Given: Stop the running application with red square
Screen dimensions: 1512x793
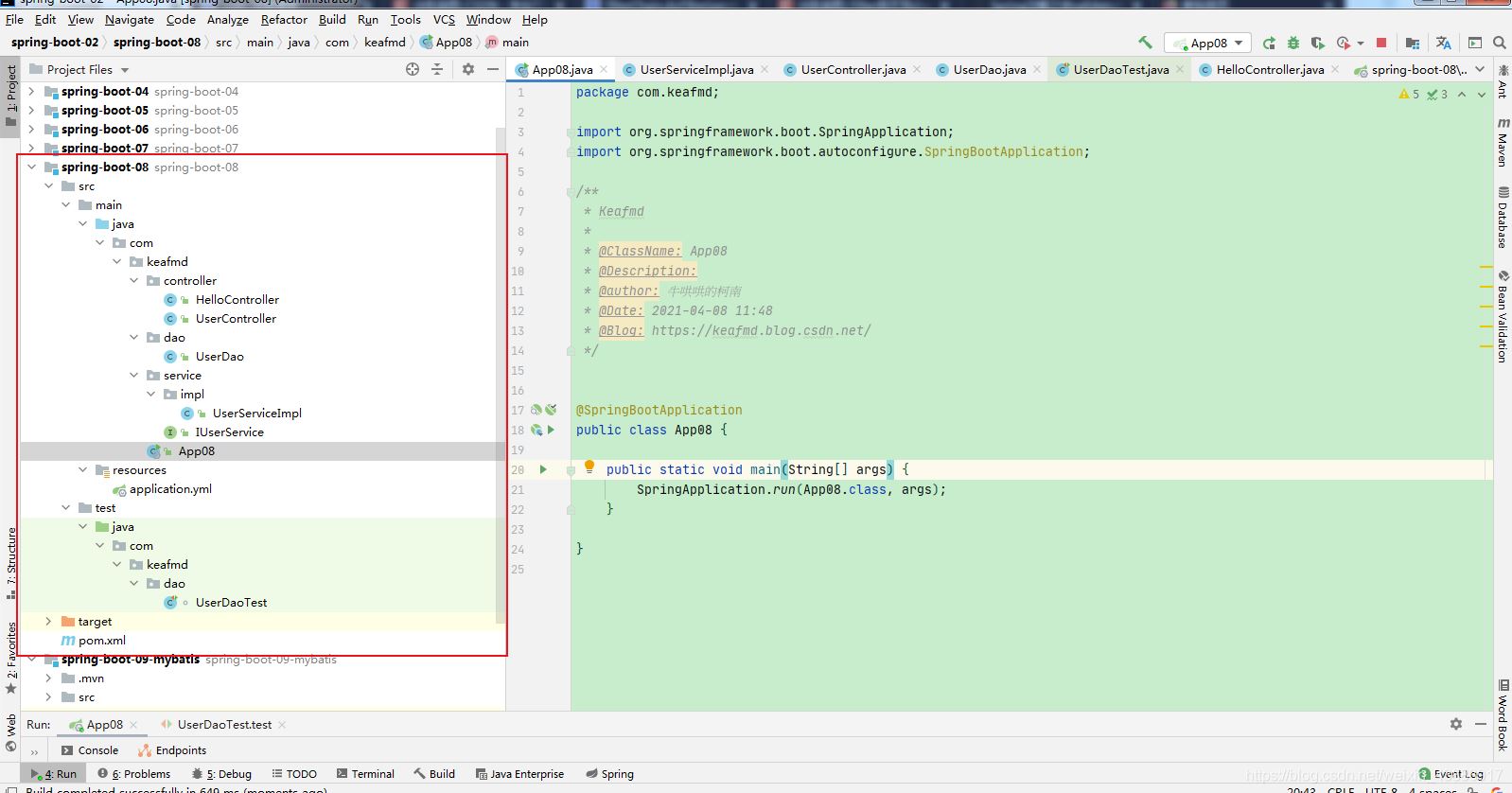Looking at the screenshot, I should point(1381,43).
